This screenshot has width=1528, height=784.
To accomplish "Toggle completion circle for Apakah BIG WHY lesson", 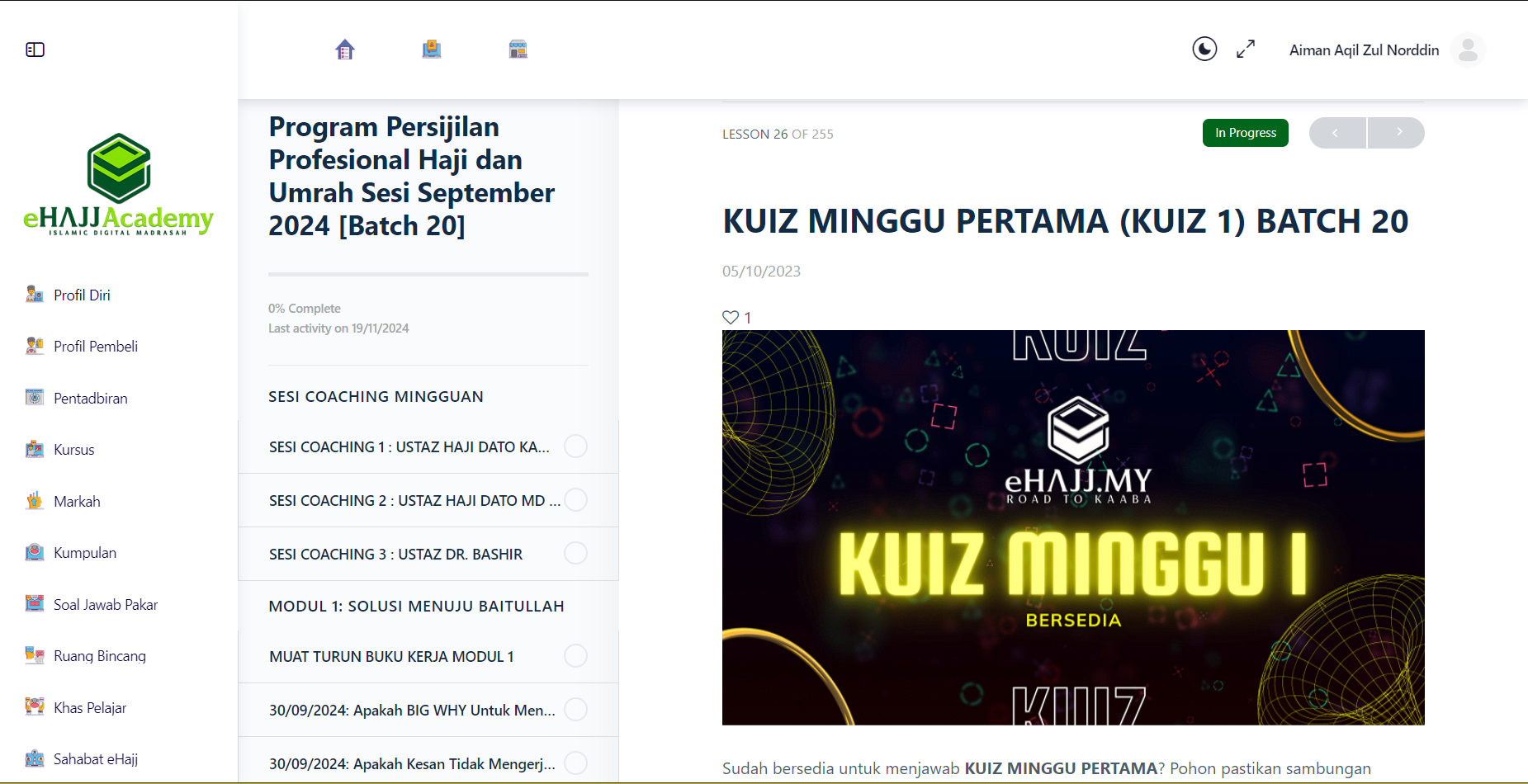I will (575, 709).
